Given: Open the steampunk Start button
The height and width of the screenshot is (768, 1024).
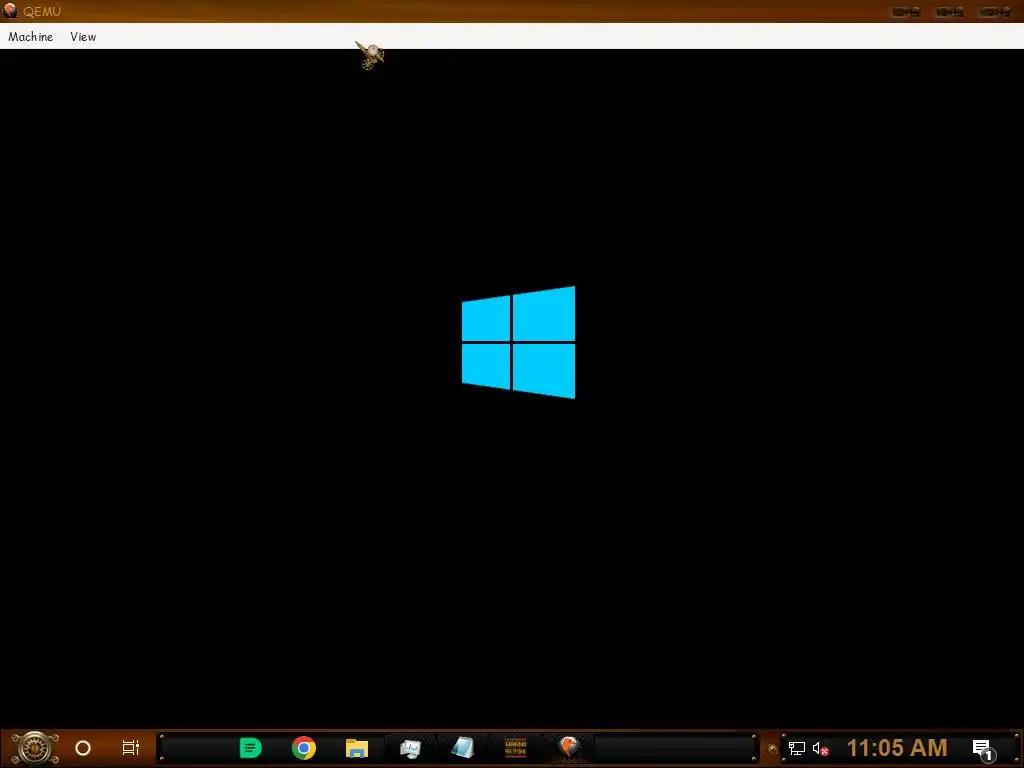Looking at the screenshot, I should coord(35,748).
